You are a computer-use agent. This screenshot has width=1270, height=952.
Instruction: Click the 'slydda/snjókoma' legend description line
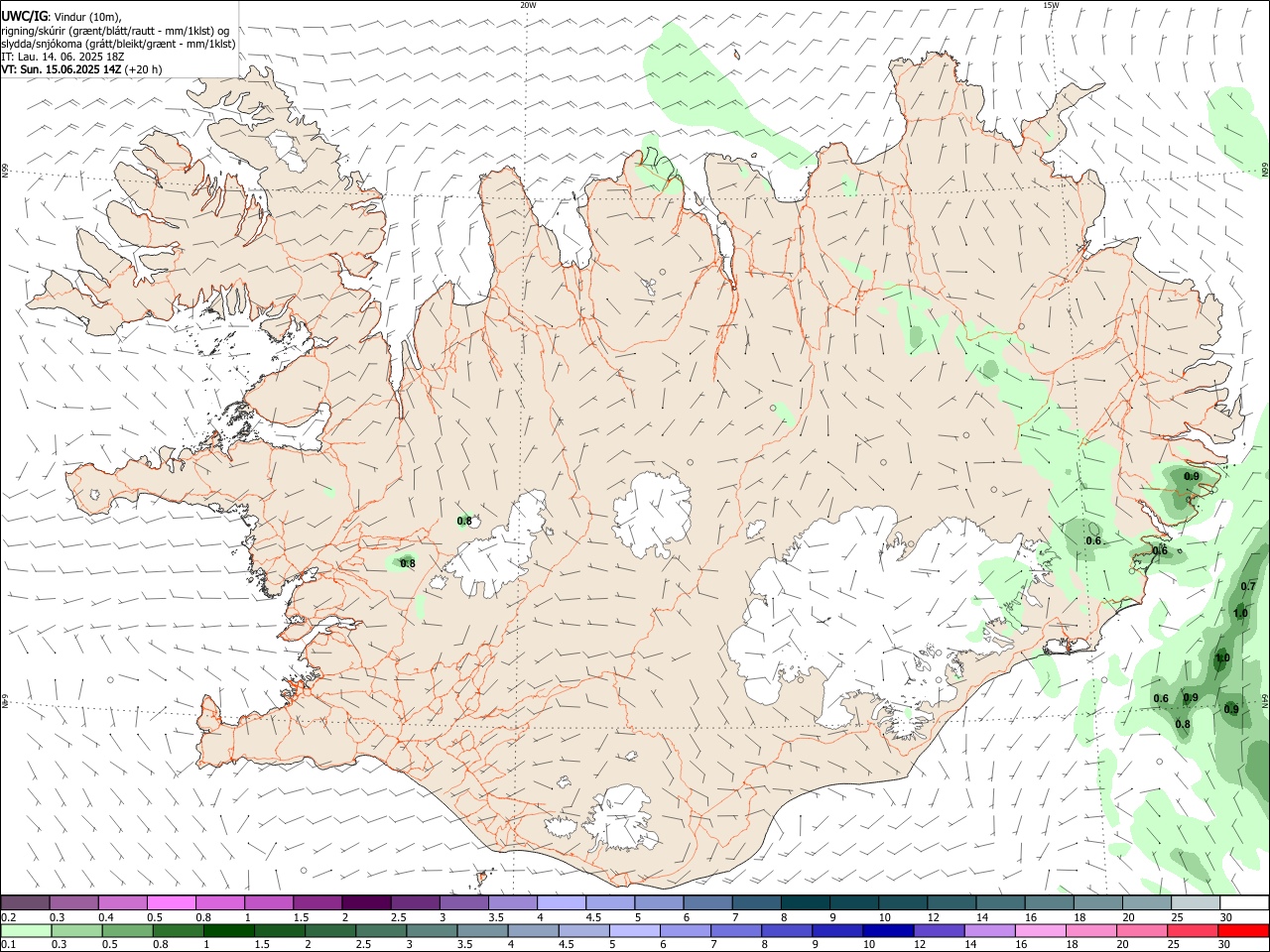coord(118,44)
